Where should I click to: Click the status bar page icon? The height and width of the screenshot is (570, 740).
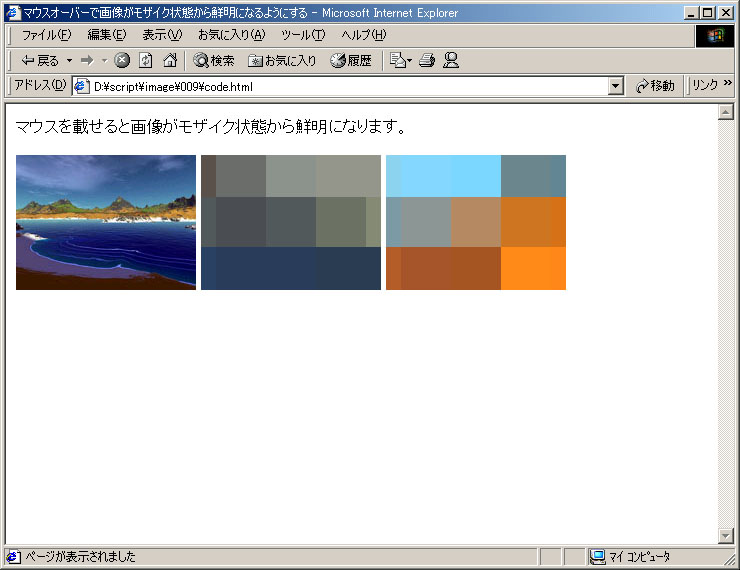tap(13, 557)
